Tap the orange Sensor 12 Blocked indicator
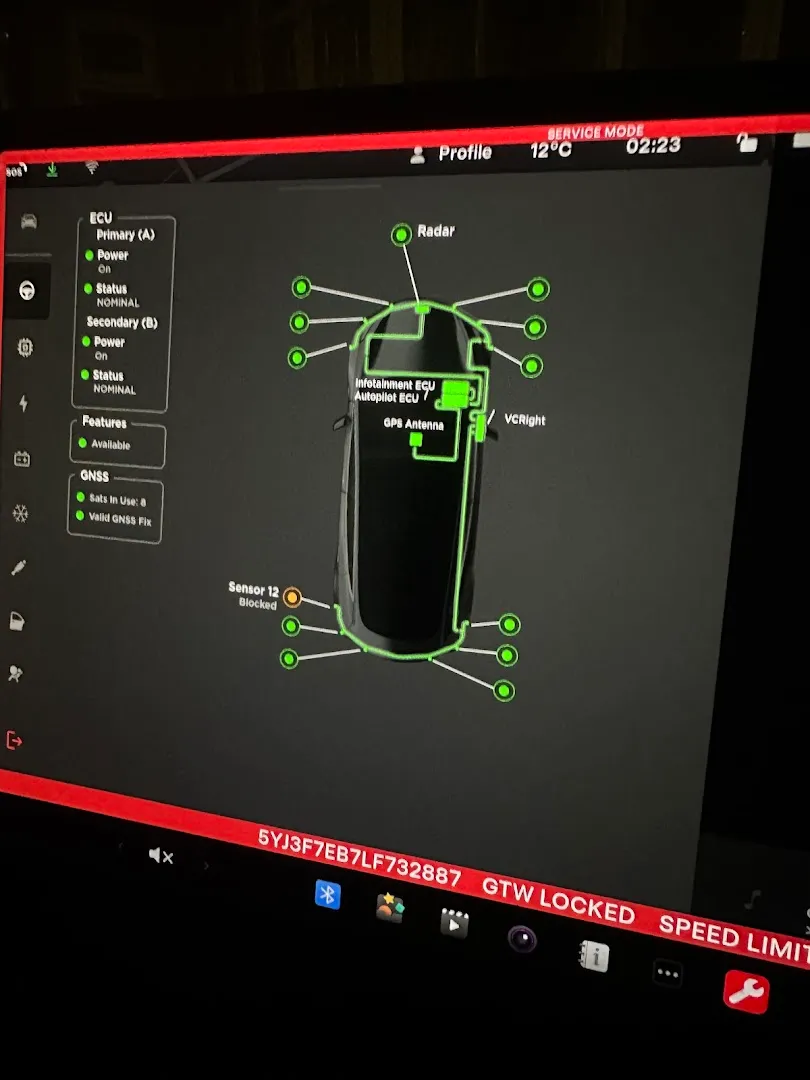The width and height of the screenshot is (810, 1080). [292, 597]
